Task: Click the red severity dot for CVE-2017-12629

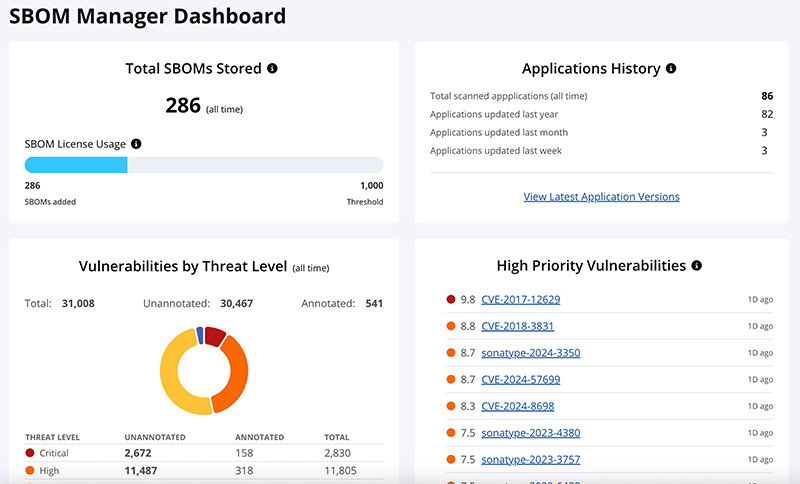Action: point(452,299)
